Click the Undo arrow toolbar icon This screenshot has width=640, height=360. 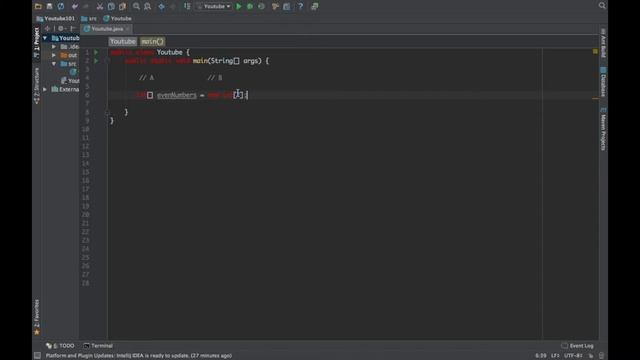pos(75,7)
